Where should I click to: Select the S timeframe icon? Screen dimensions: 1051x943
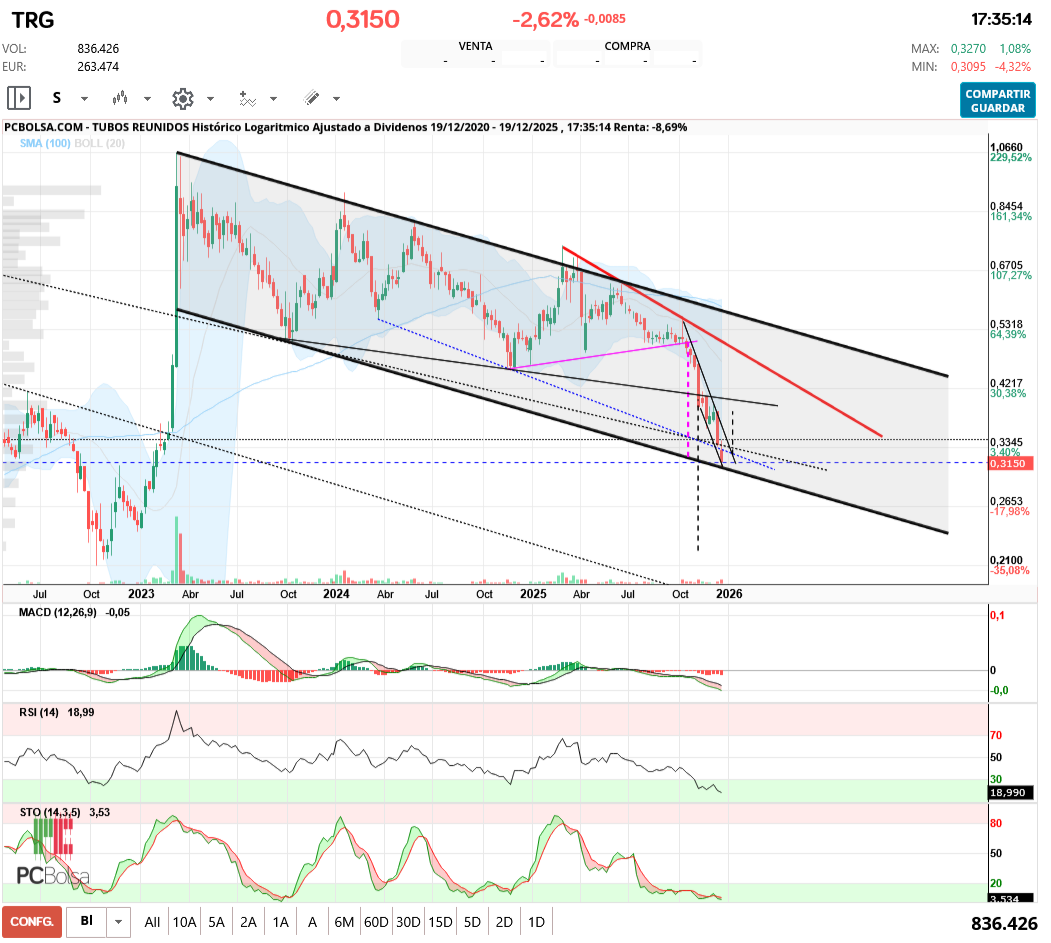tap(56, 98)
